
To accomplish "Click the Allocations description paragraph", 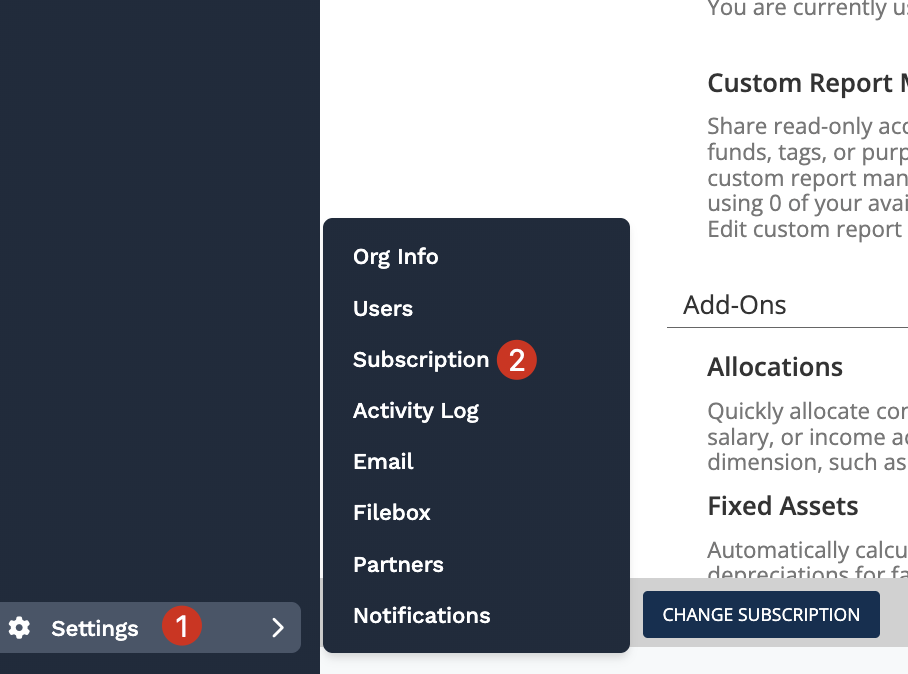I will tap(807, 437).
